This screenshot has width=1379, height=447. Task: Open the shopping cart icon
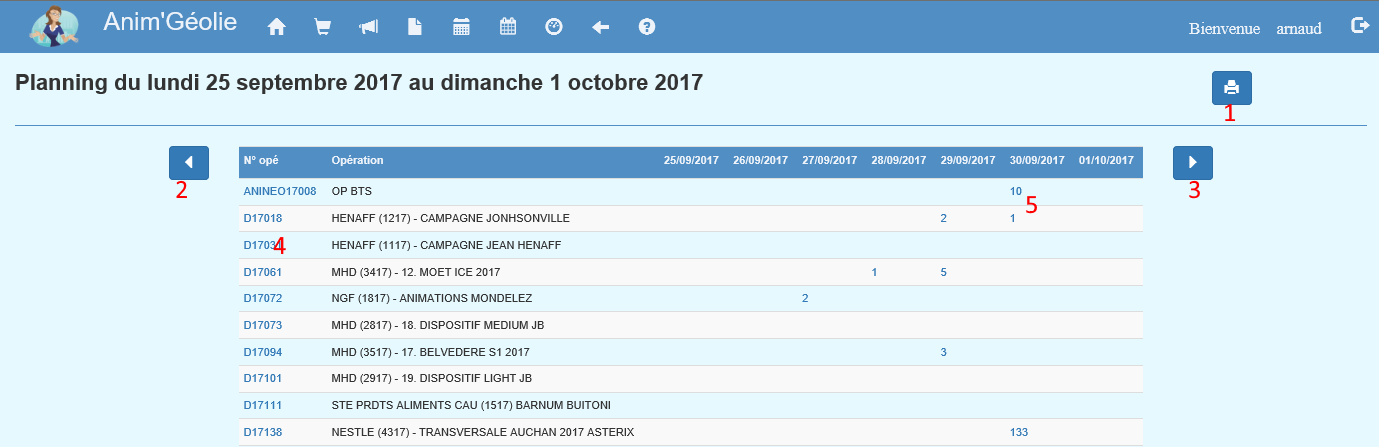[x=322, y=28]
